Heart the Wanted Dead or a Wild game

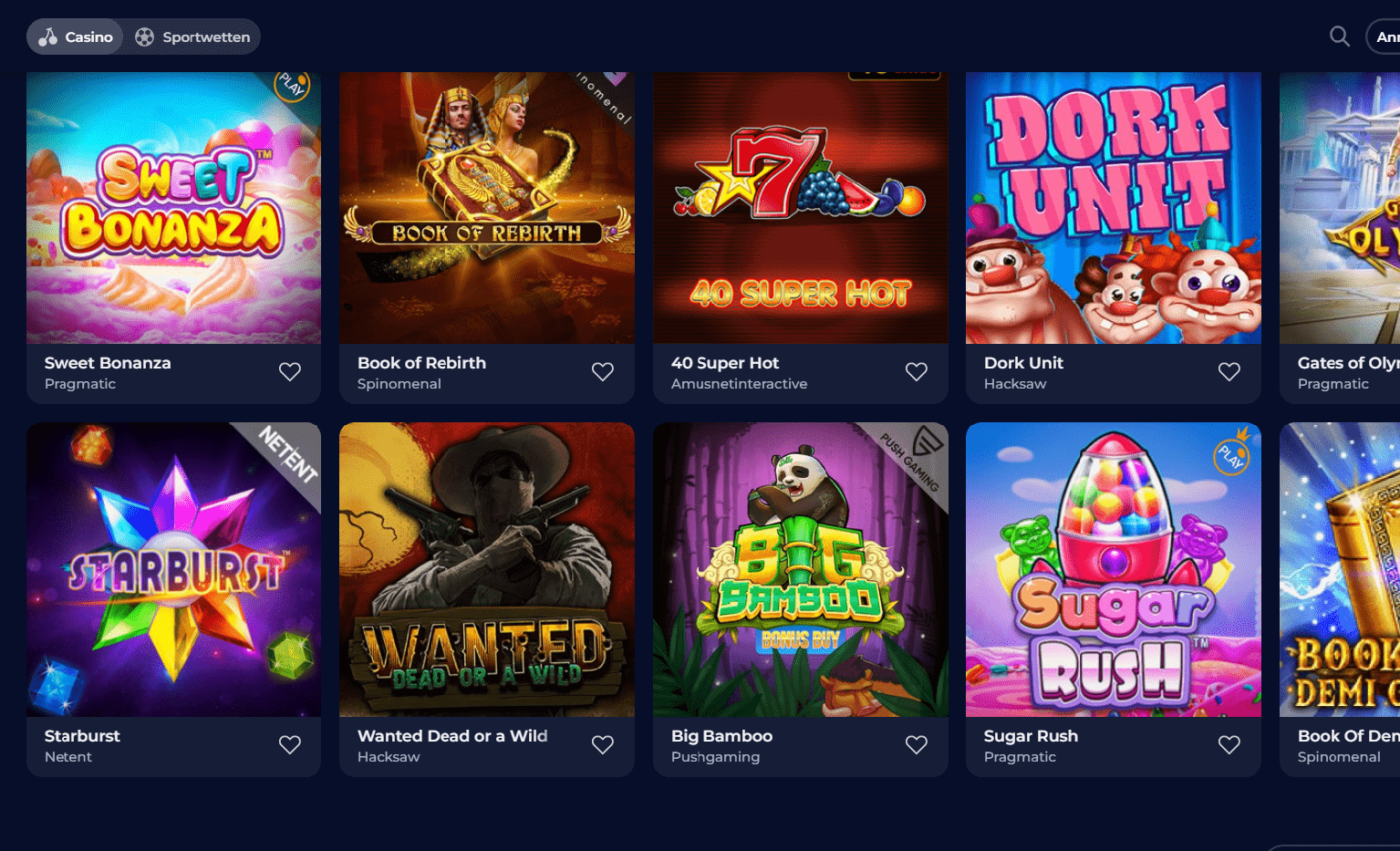point(603,744)
